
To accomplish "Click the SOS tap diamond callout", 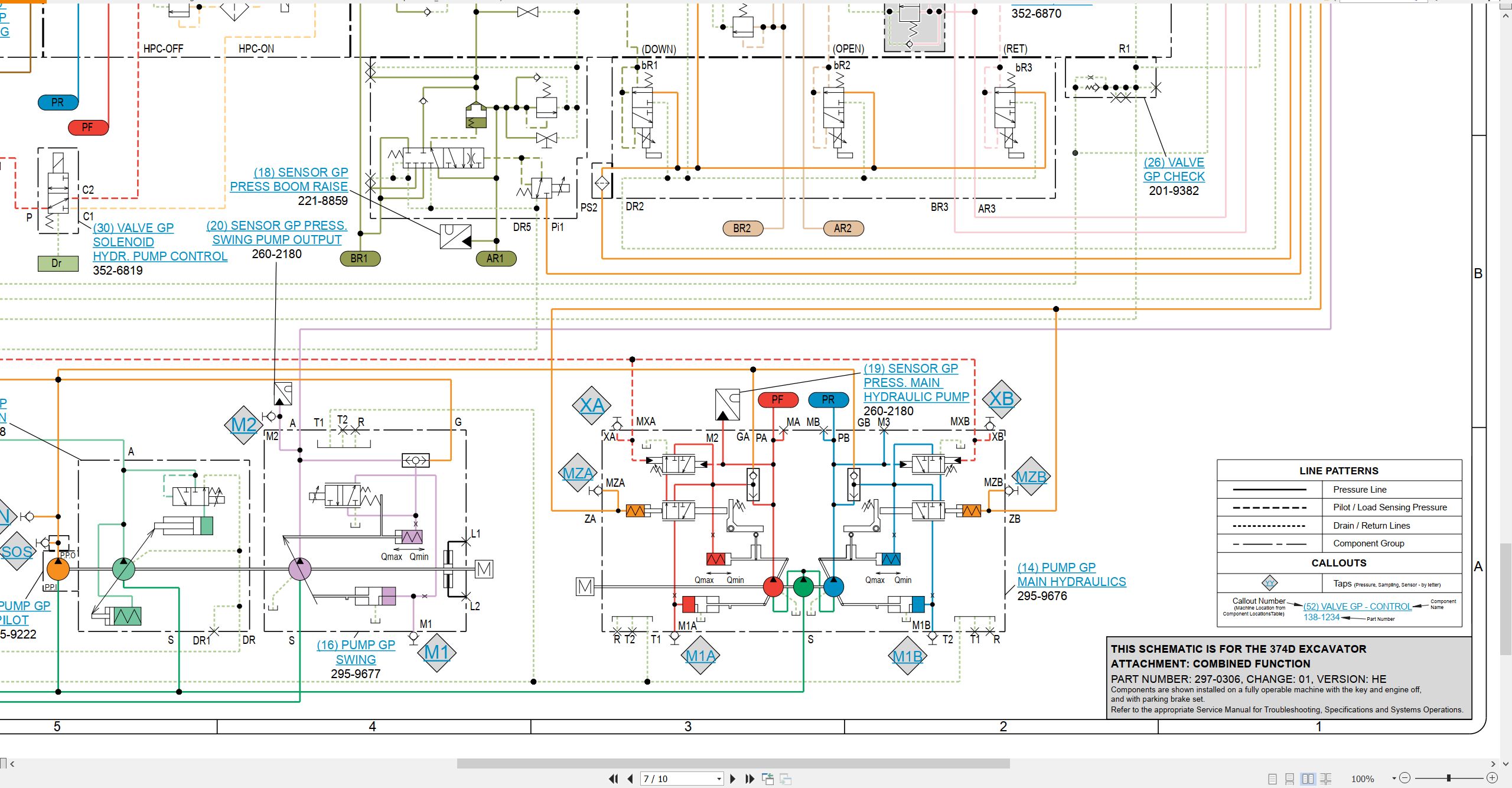I will point(17,552).
